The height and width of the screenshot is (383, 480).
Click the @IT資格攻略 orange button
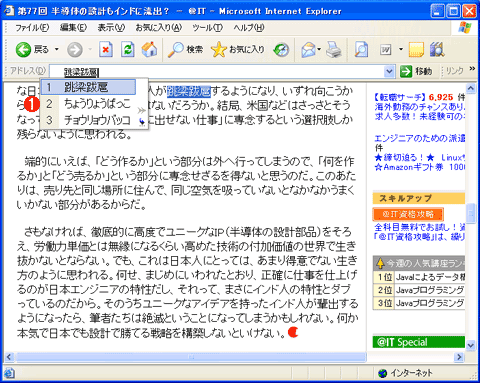click(x=408, y=214)
